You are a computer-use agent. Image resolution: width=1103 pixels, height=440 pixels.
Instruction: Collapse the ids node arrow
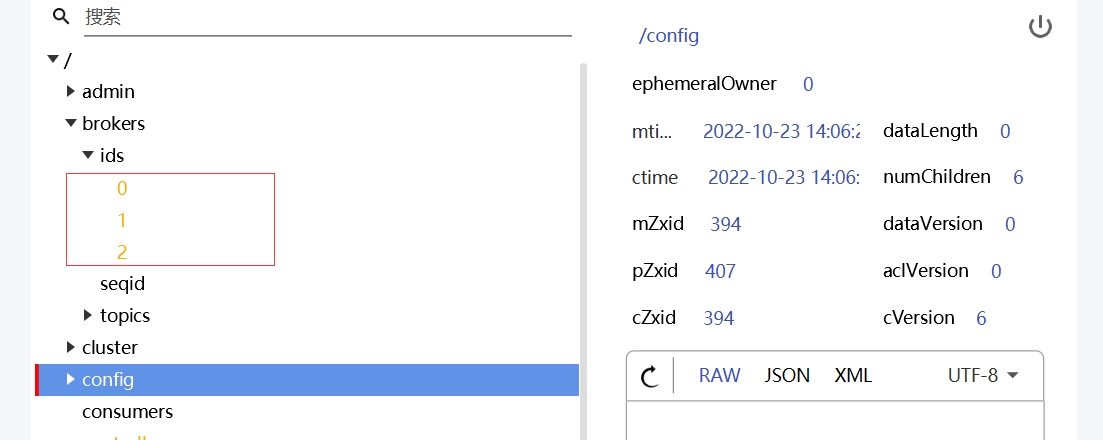[88, 154]
